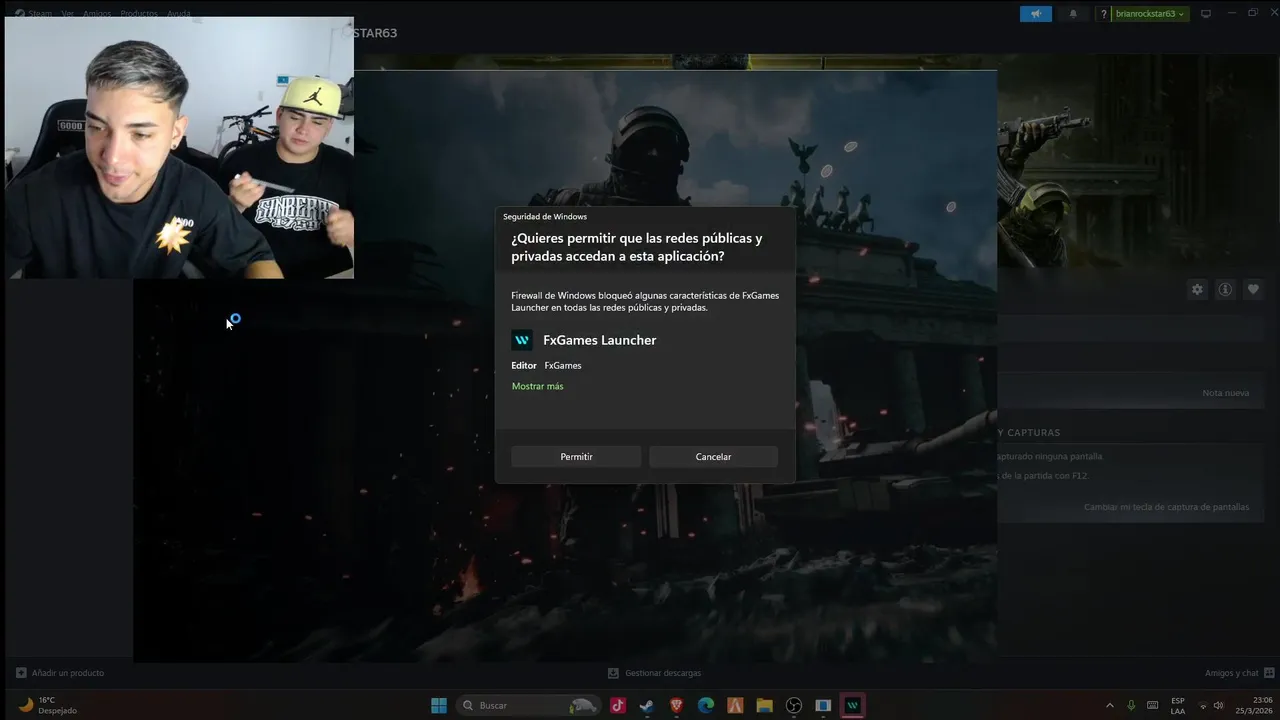Open the Productos menu in Steam
1280x720 pixels.
tap(139, 14)
